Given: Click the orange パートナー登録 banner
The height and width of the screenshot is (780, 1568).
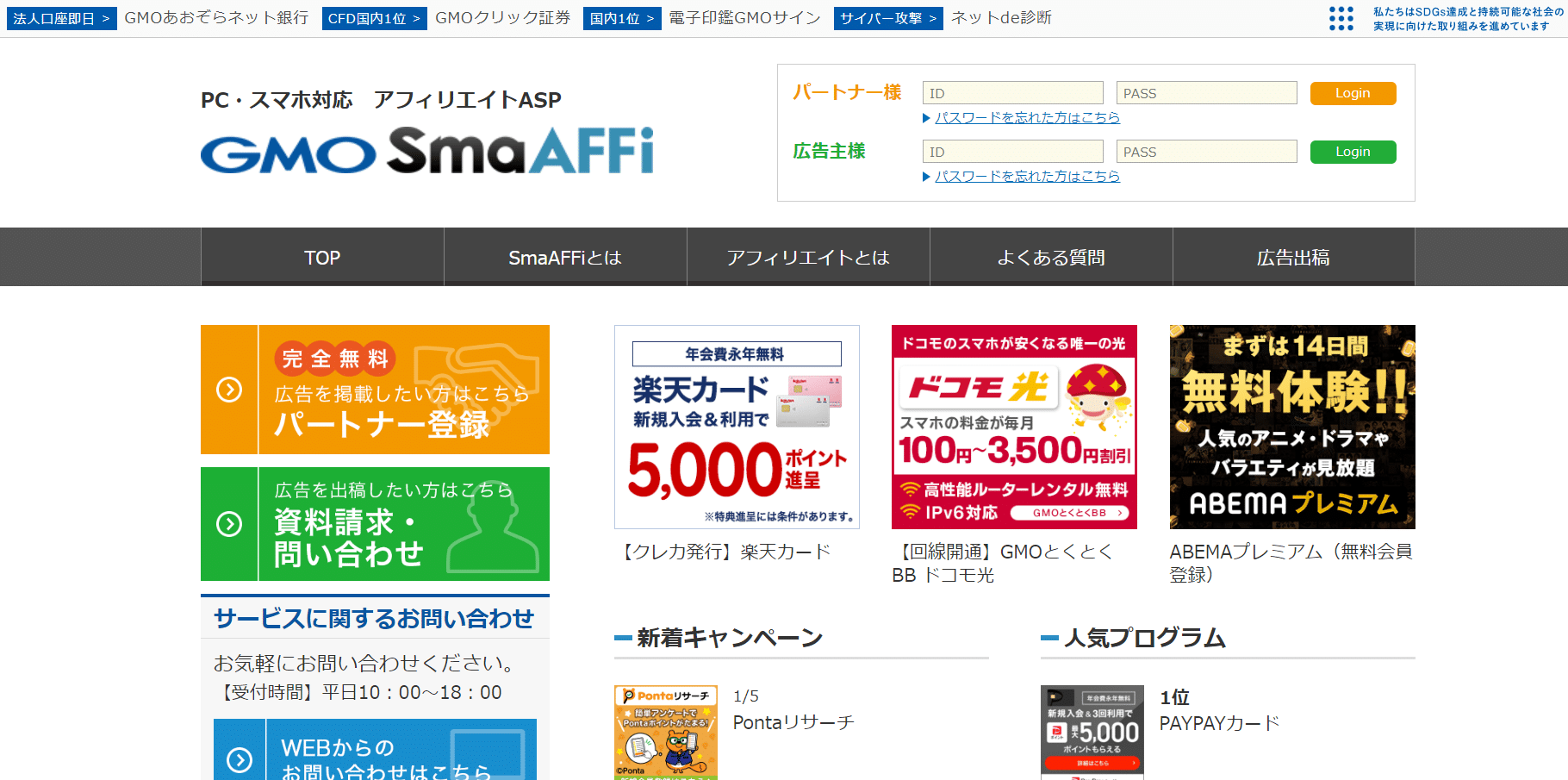Looking at the screenshot, I should coord(375,390).
